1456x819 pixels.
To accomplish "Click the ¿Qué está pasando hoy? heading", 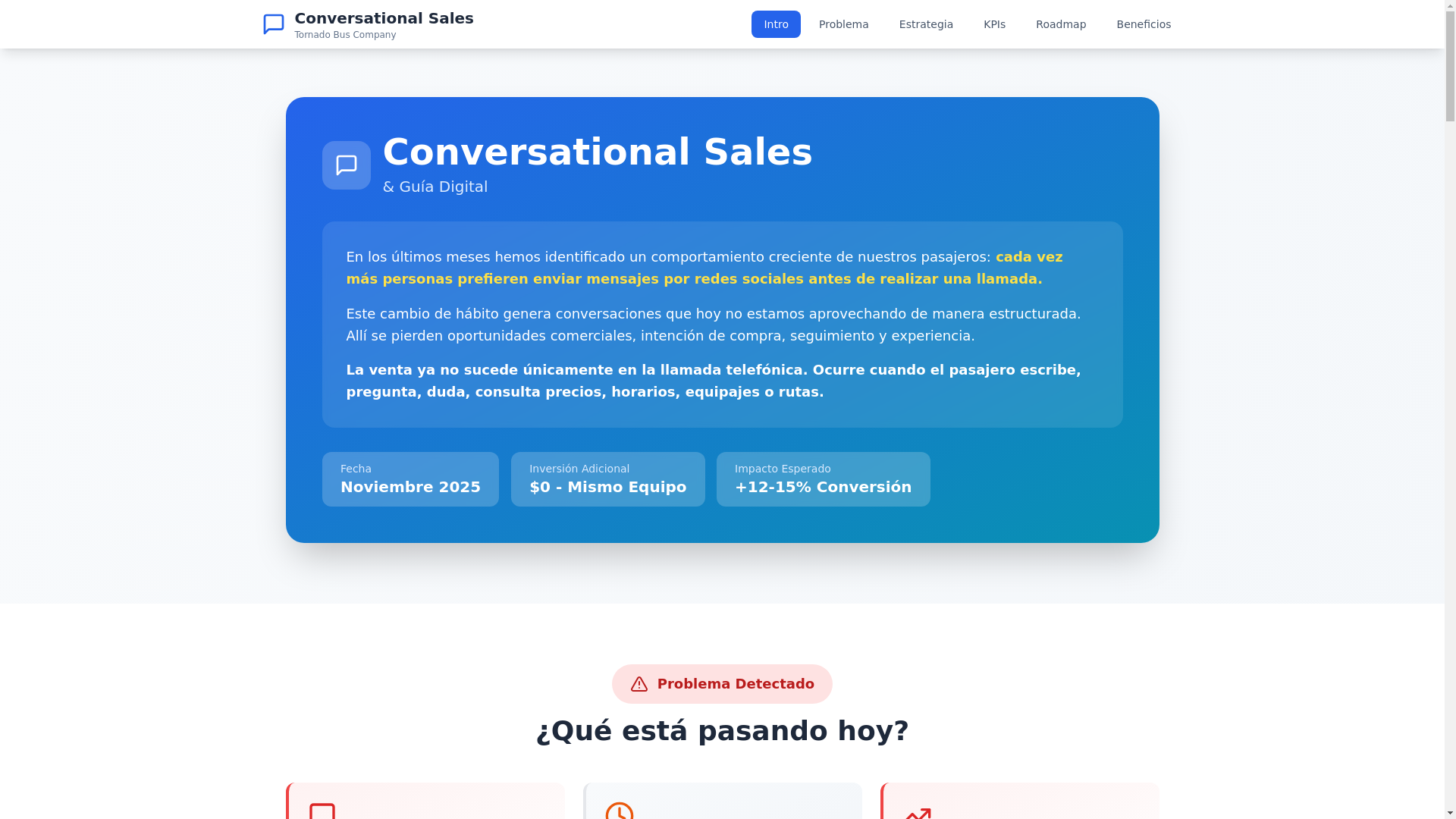I will click(722, 731).
